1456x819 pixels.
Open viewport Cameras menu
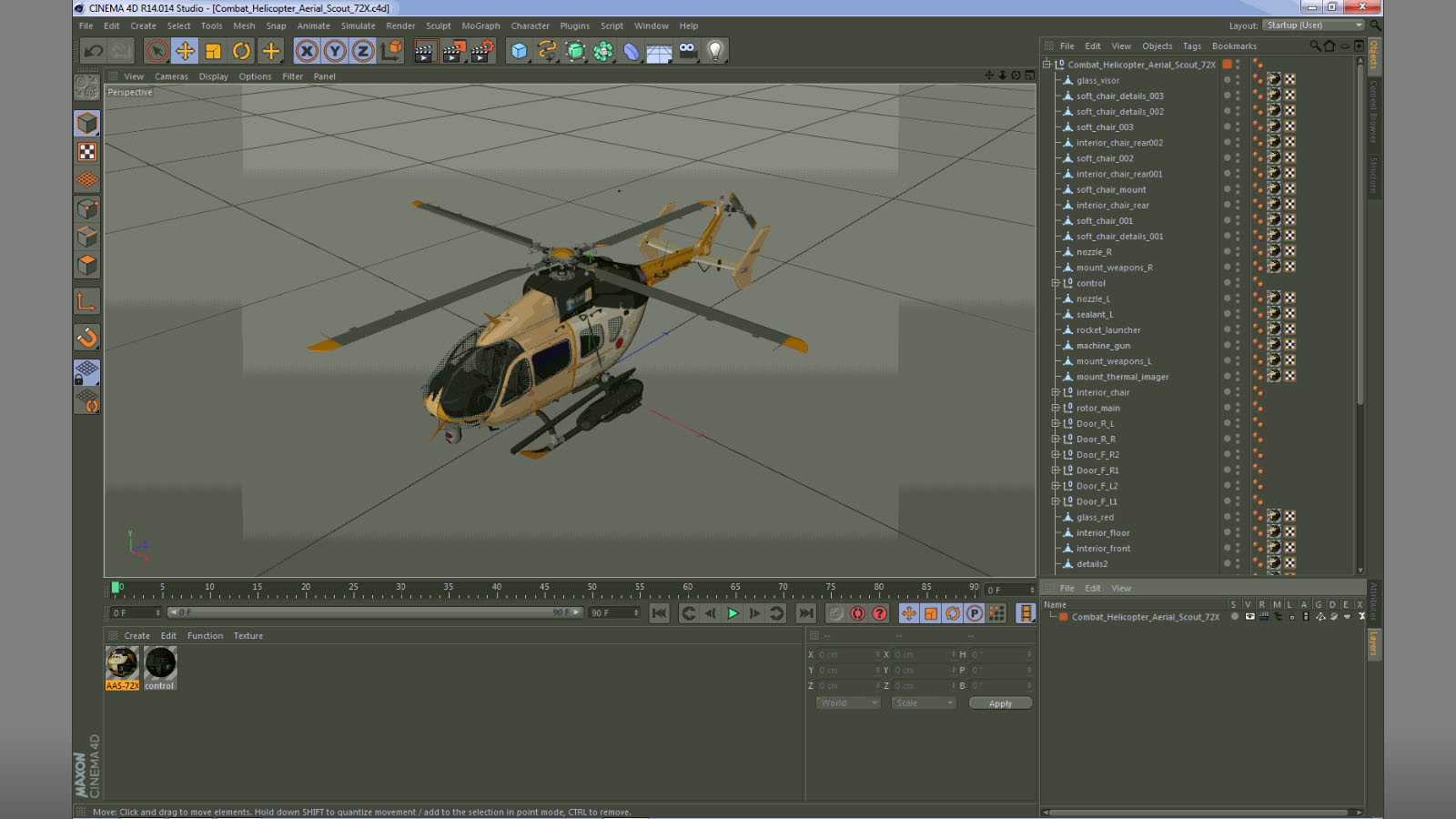coord(171,76)
